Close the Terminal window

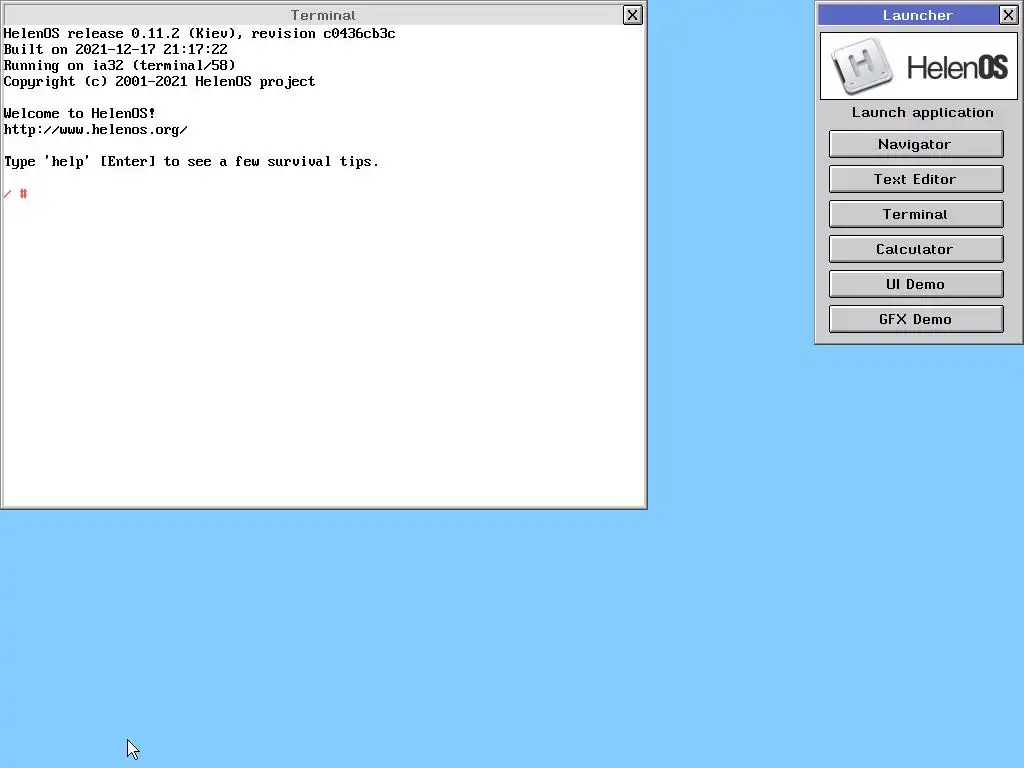click(632, 15)
